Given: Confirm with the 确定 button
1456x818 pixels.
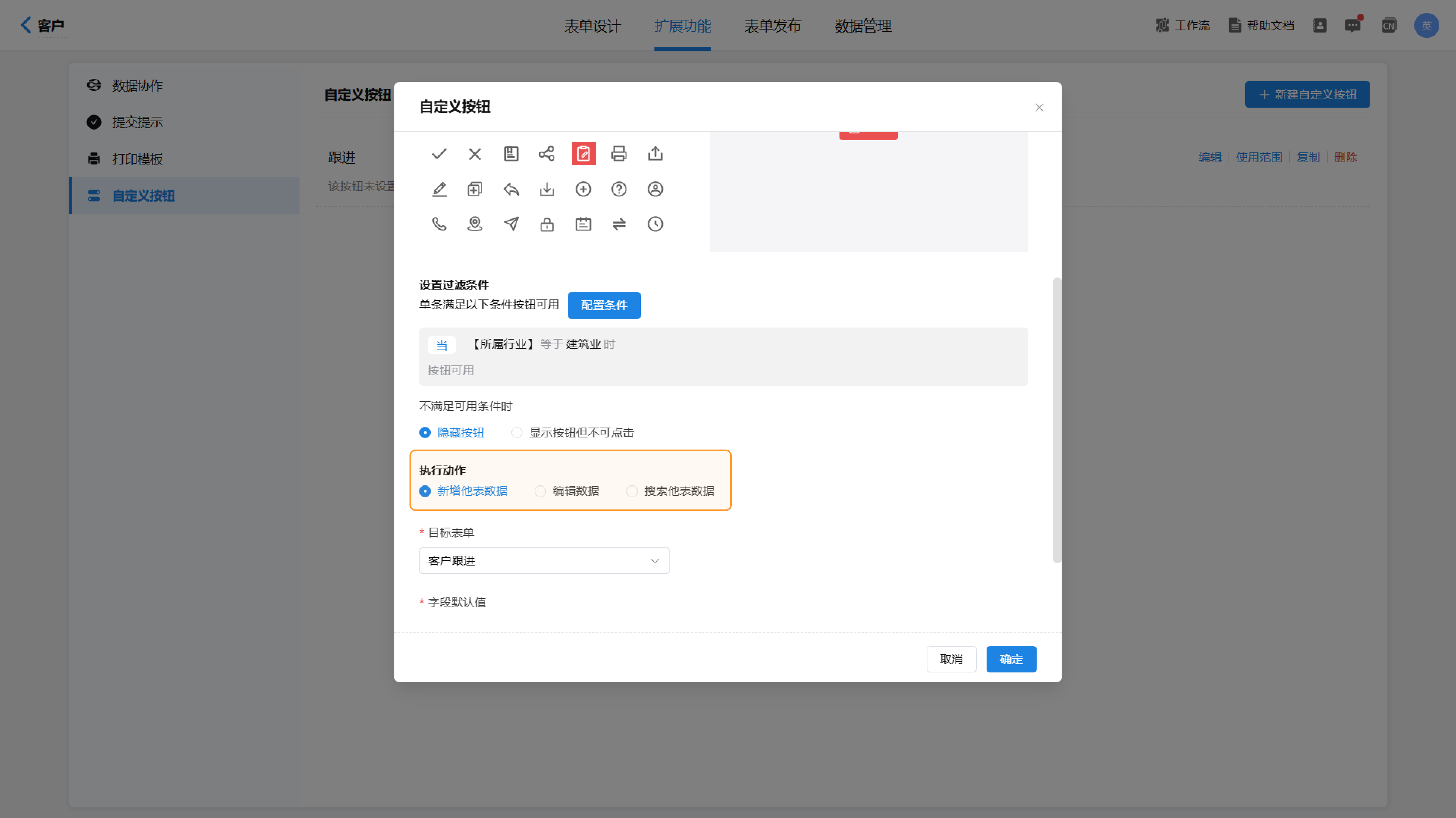Looking at the screenshot, I should tap(1011, 659).
